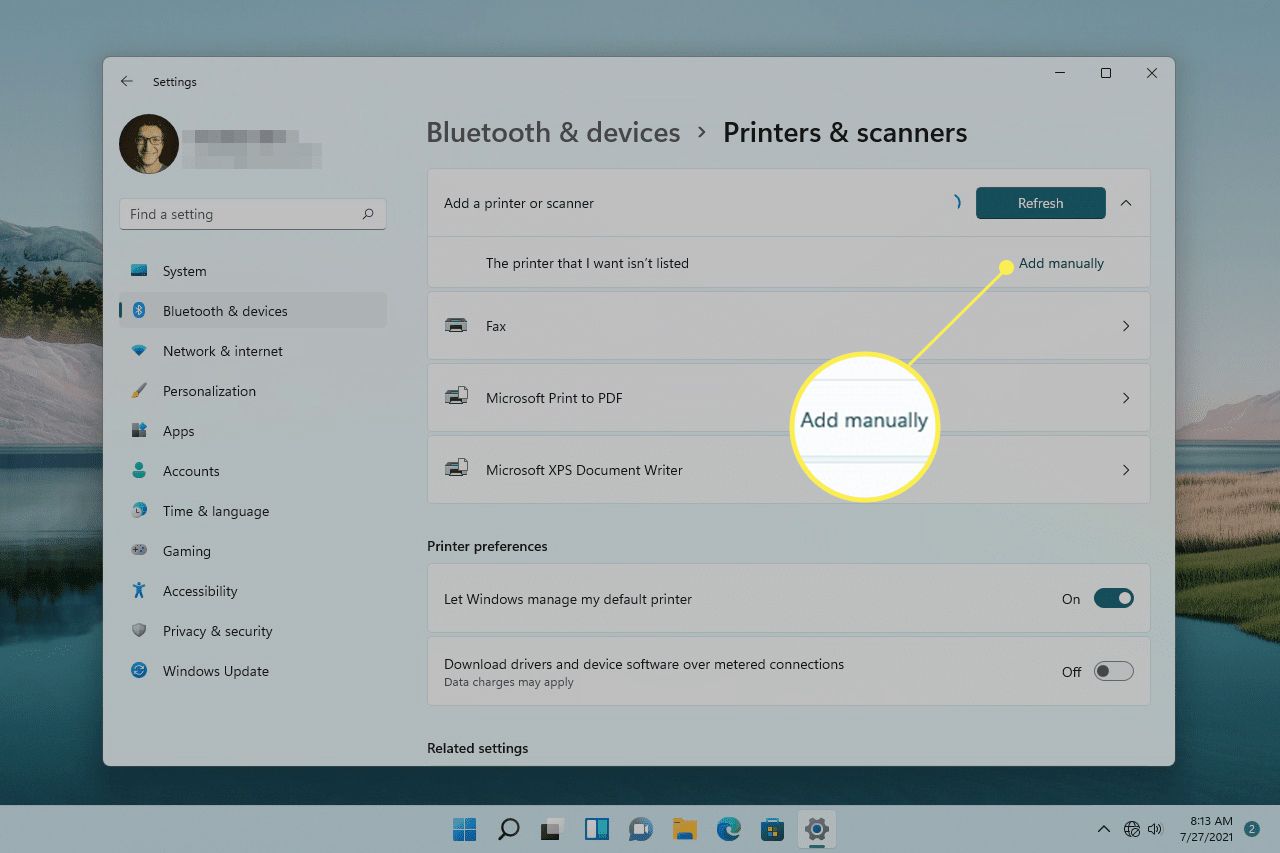This screenshot has height=853, width=1280.
Task: Enable download drivers over metered connections
Action: 1113,672
